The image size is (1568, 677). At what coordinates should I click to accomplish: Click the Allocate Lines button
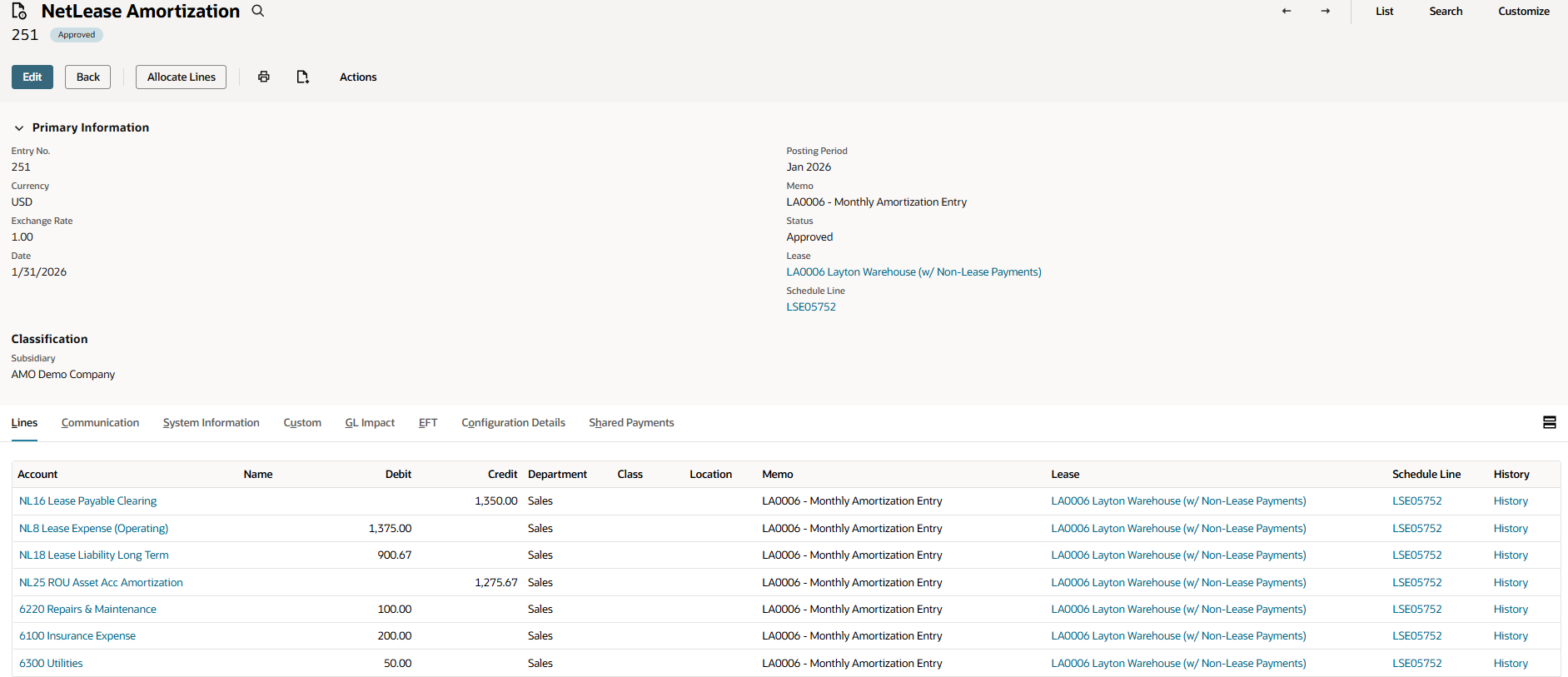[x=181, y=77]
